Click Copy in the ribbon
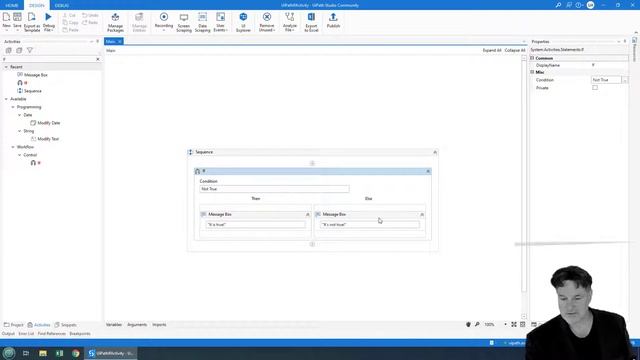Screen dimensions: 640x360 [x=71, y=22]
